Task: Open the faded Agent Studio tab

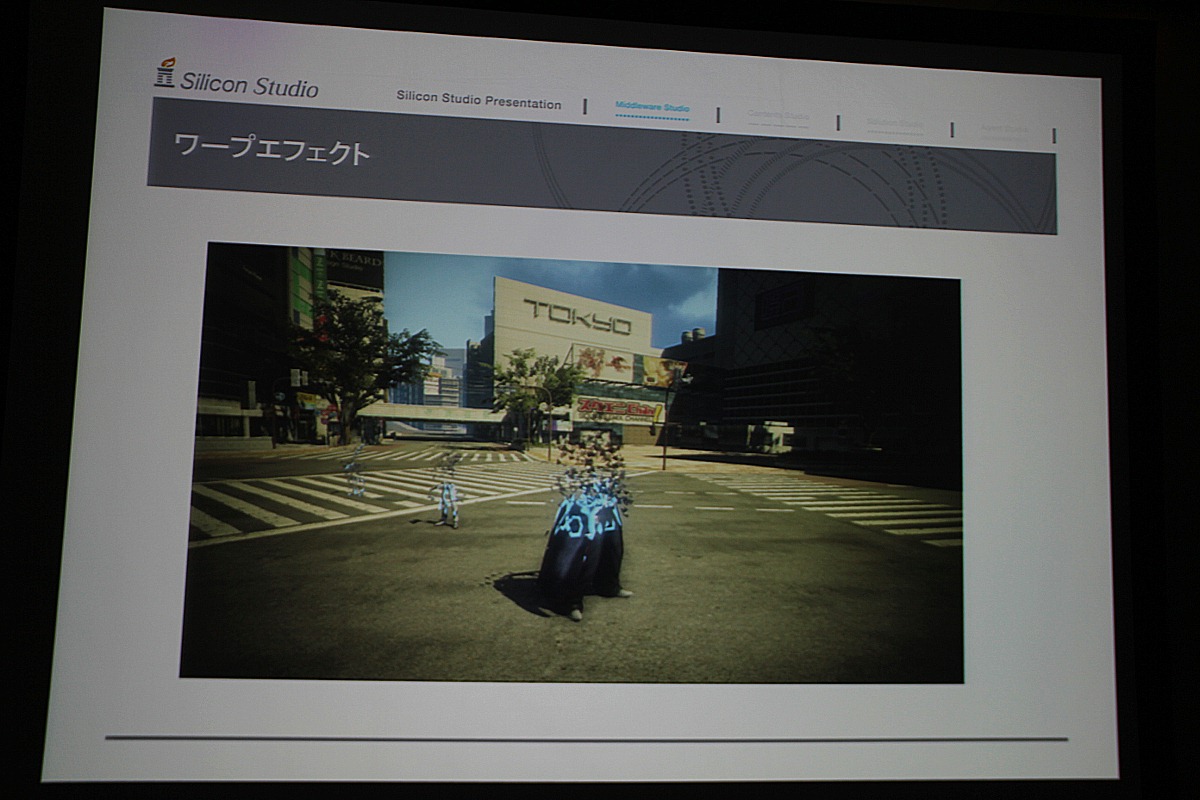Action: [x=1004, y=129]
